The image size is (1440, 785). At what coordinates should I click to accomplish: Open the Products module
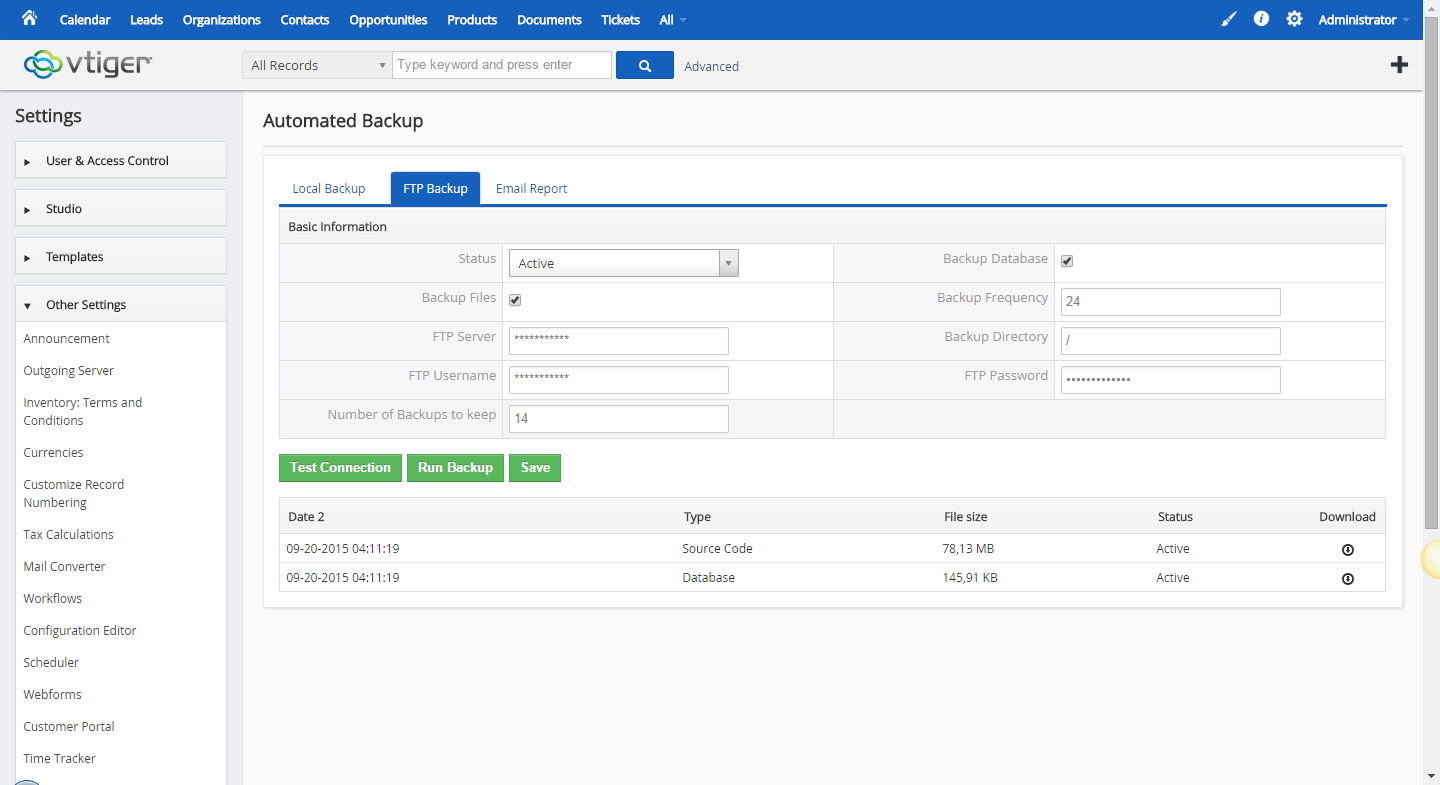(472, 20)
